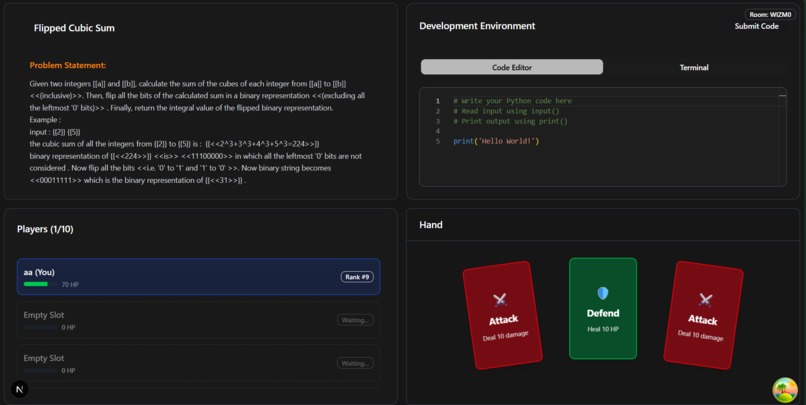Image resolution: width=806 pixels, height=405 pixels.
Task: Click the Development Environment heading
Action: coord(477,26)
